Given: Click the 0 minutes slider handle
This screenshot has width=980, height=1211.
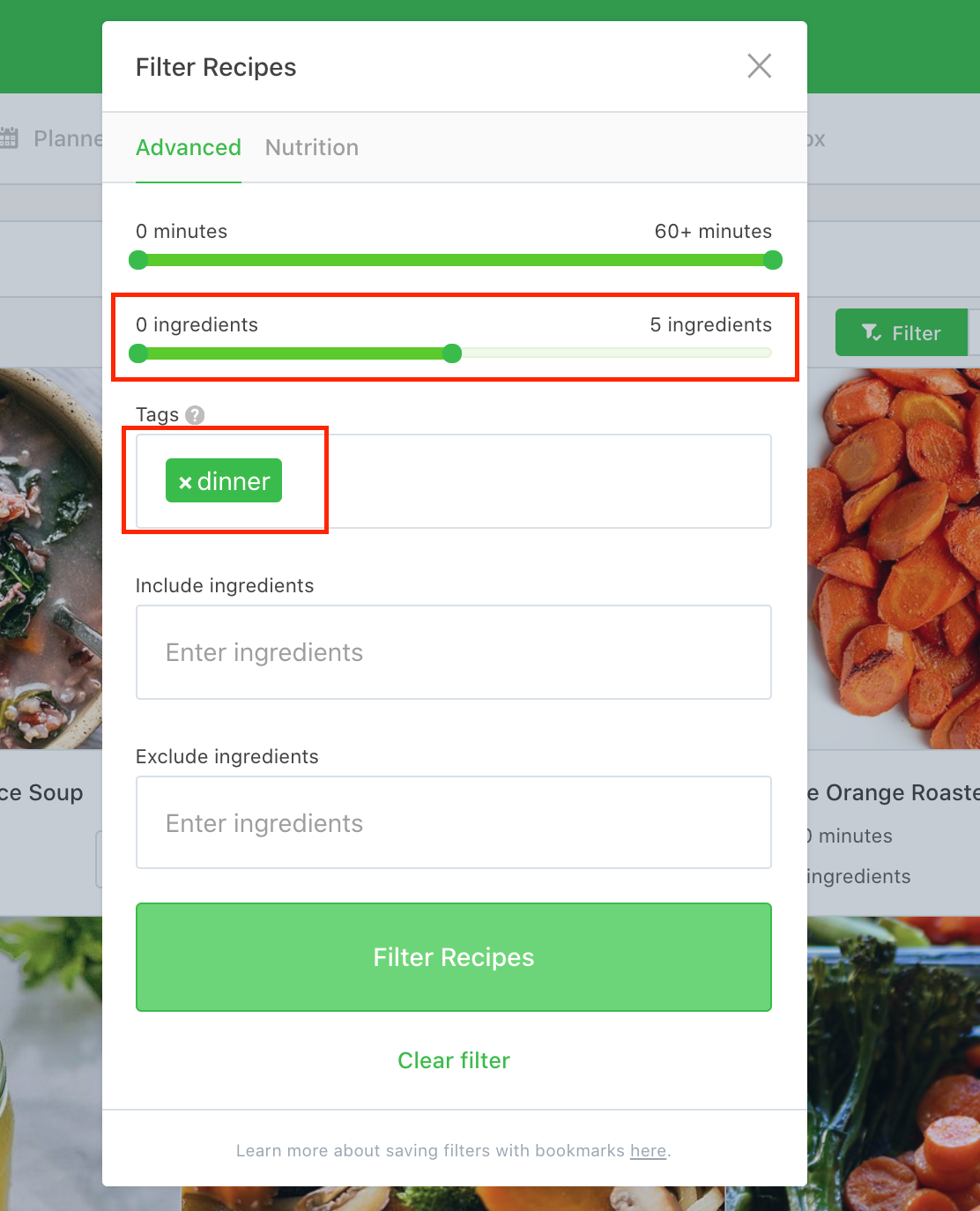Looking at the screenshot, I should [138, 260].
